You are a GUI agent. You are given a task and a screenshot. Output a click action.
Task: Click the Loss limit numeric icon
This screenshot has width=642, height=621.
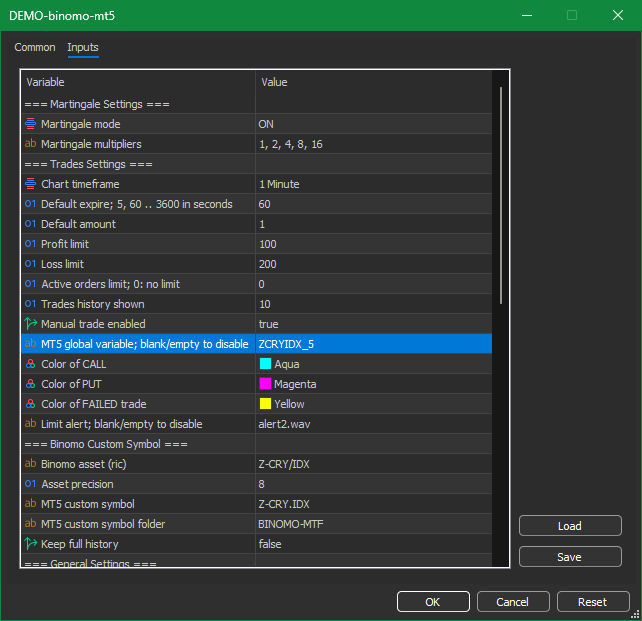pos(30,264)
